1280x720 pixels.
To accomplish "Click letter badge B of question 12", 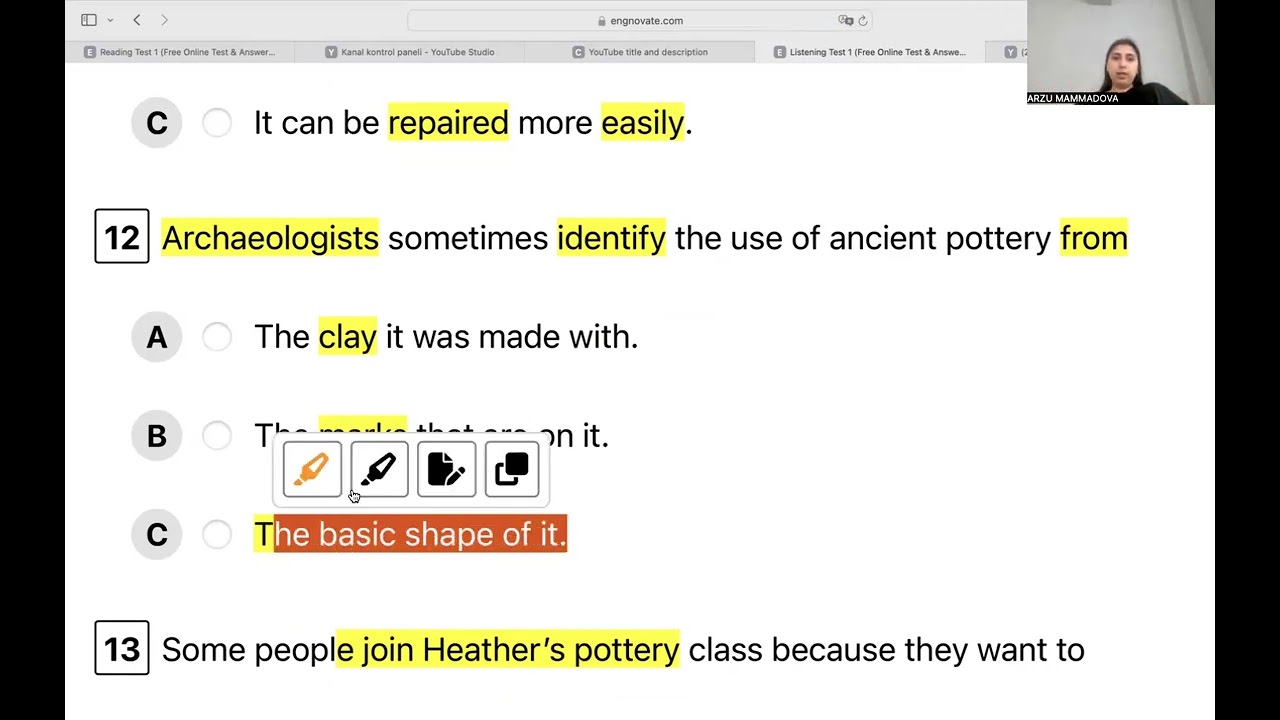I will coord(157,435).
